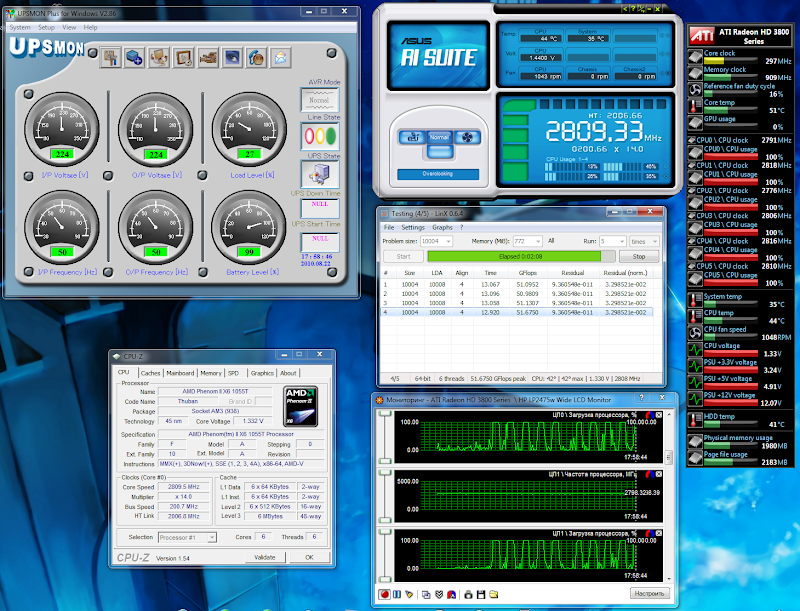The width and height of the screenshot is (800, 611).
Task: Click the Stop button in LinX
Action: coord(639,257)
